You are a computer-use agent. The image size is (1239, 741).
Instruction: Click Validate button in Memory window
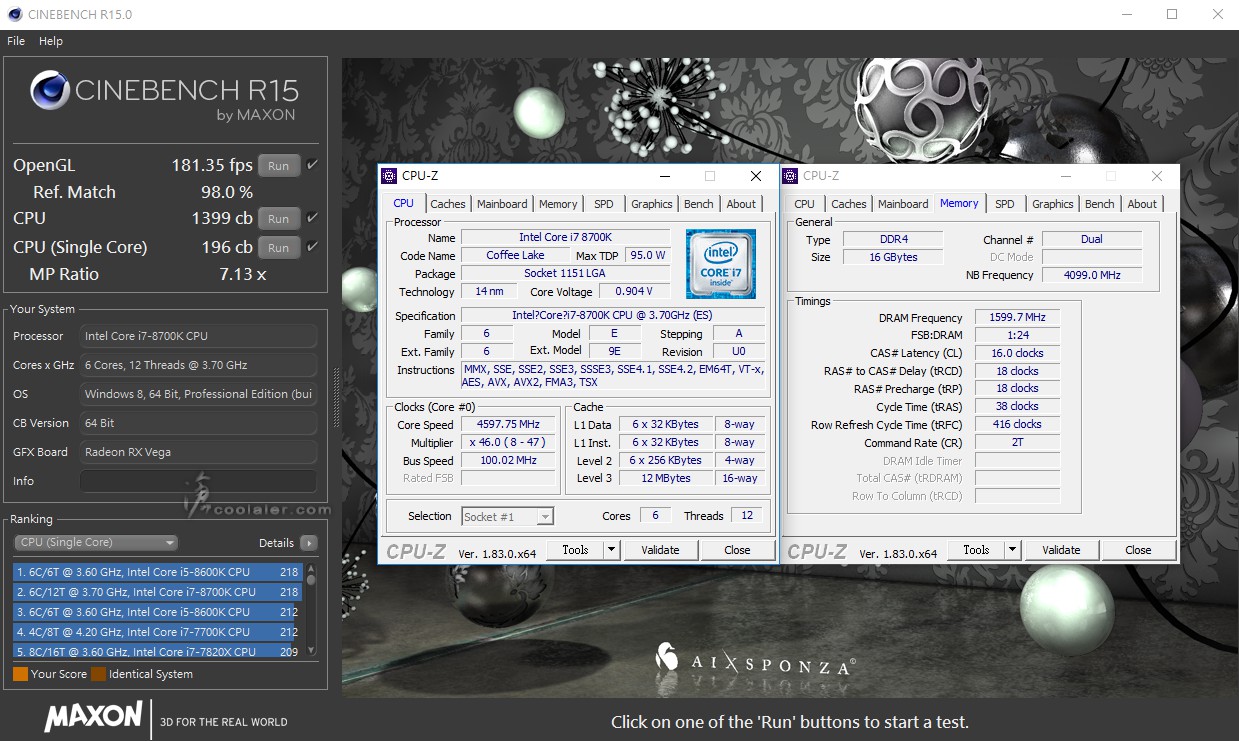click(x=1061, y=550)
